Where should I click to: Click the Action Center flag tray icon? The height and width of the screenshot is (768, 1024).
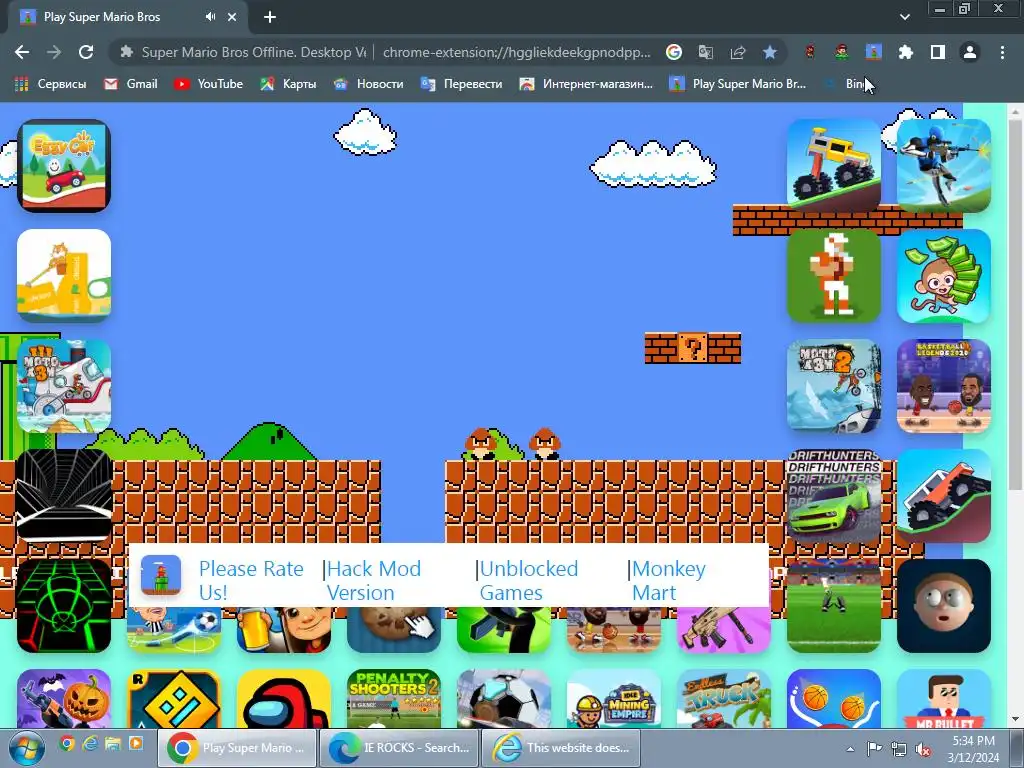point(874,748)
